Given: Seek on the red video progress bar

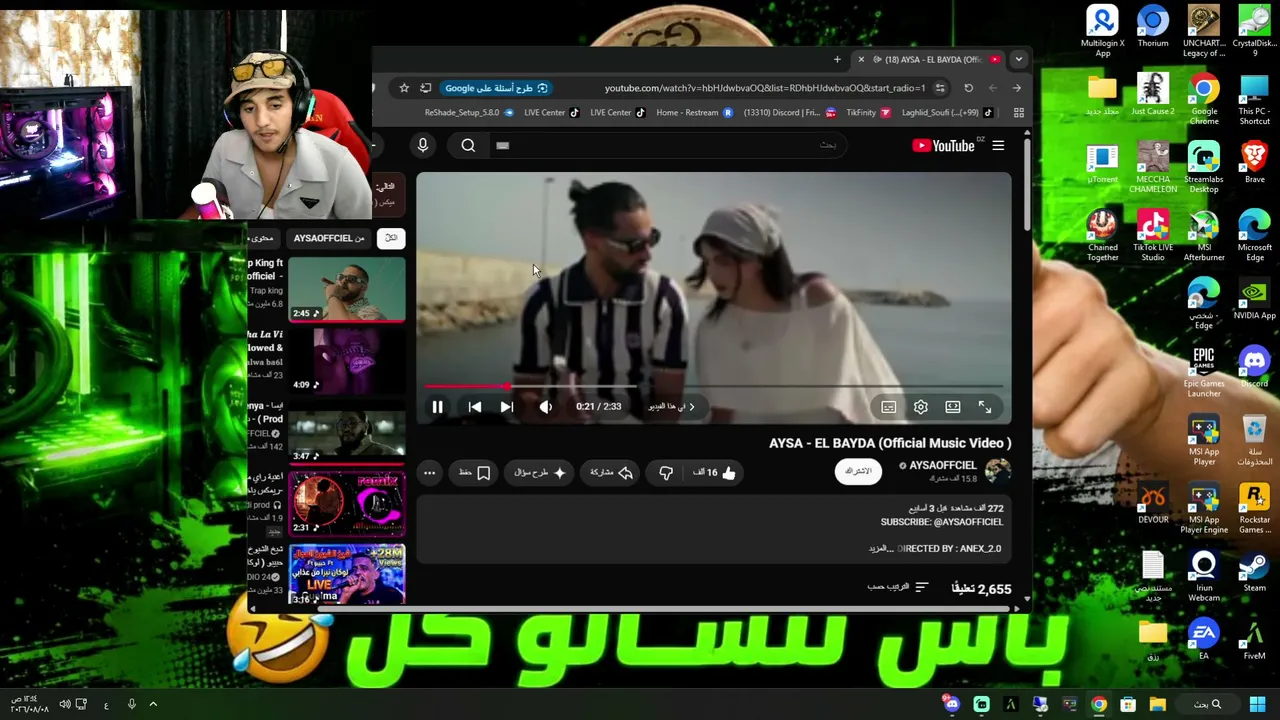Looking at the screenshot, I should pyautogui.click(x=713, y=386).
